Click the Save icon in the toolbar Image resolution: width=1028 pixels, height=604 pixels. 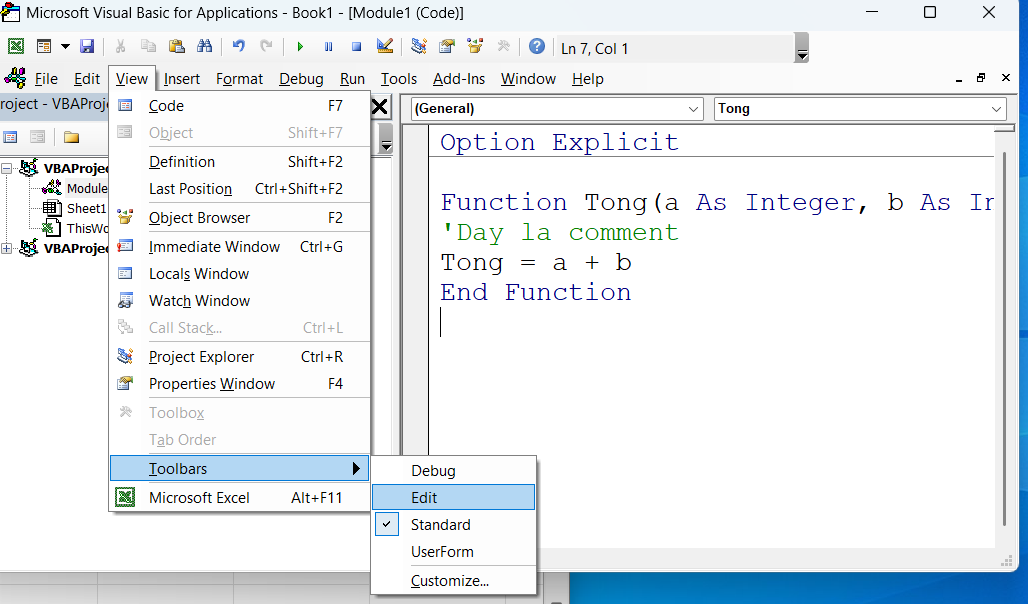click(87, 47)
